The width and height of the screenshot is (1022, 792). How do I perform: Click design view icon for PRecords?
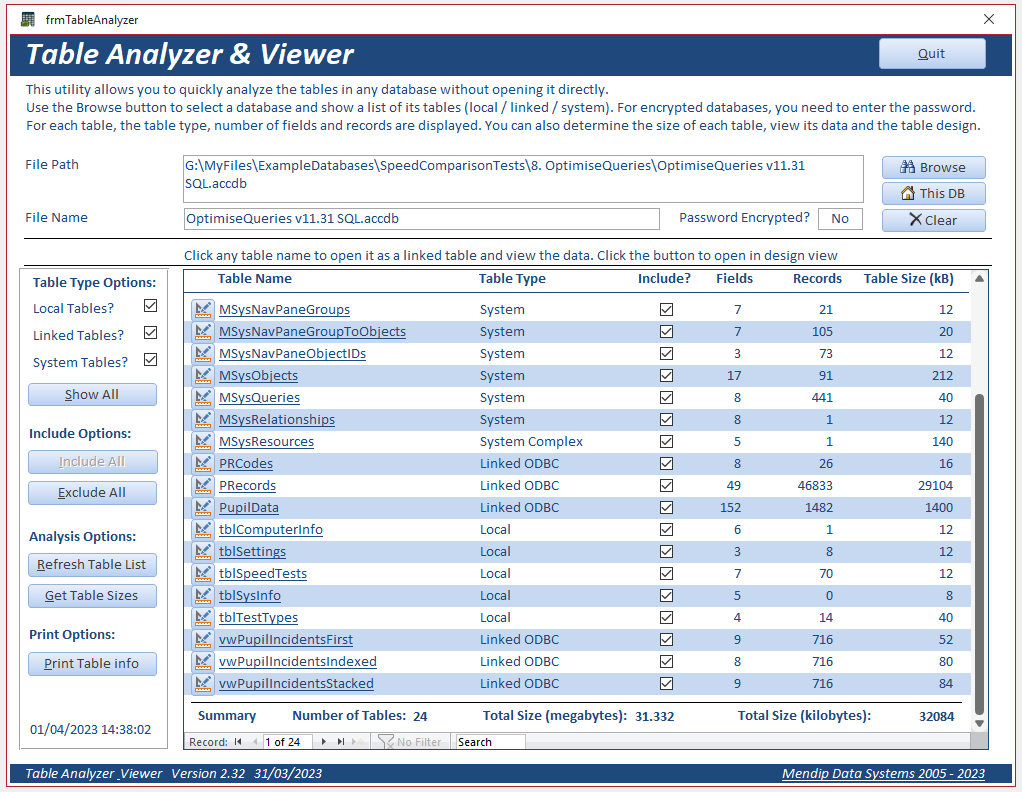point(203,486)
